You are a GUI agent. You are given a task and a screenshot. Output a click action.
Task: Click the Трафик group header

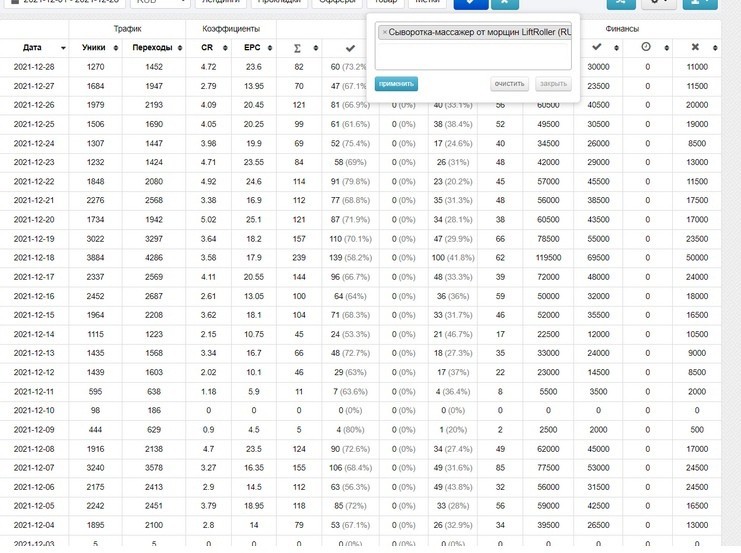[127, 29]
